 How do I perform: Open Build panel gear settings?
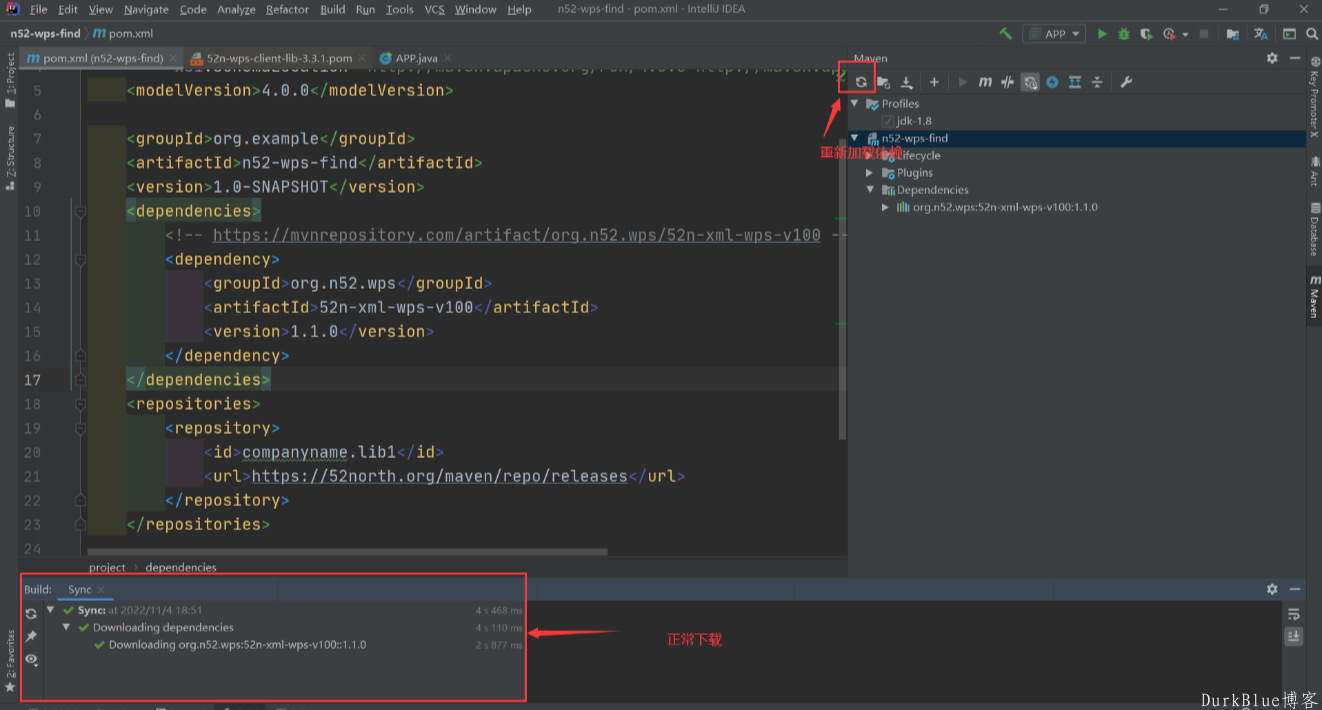tap(1272, 590)
